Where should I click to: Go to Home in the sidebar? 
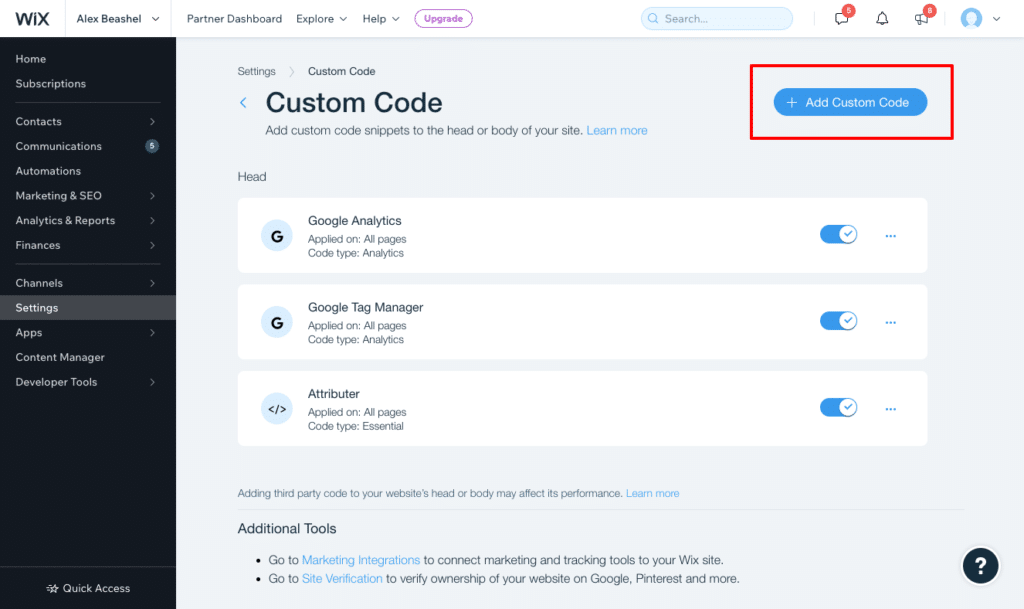tap(31, 59)
